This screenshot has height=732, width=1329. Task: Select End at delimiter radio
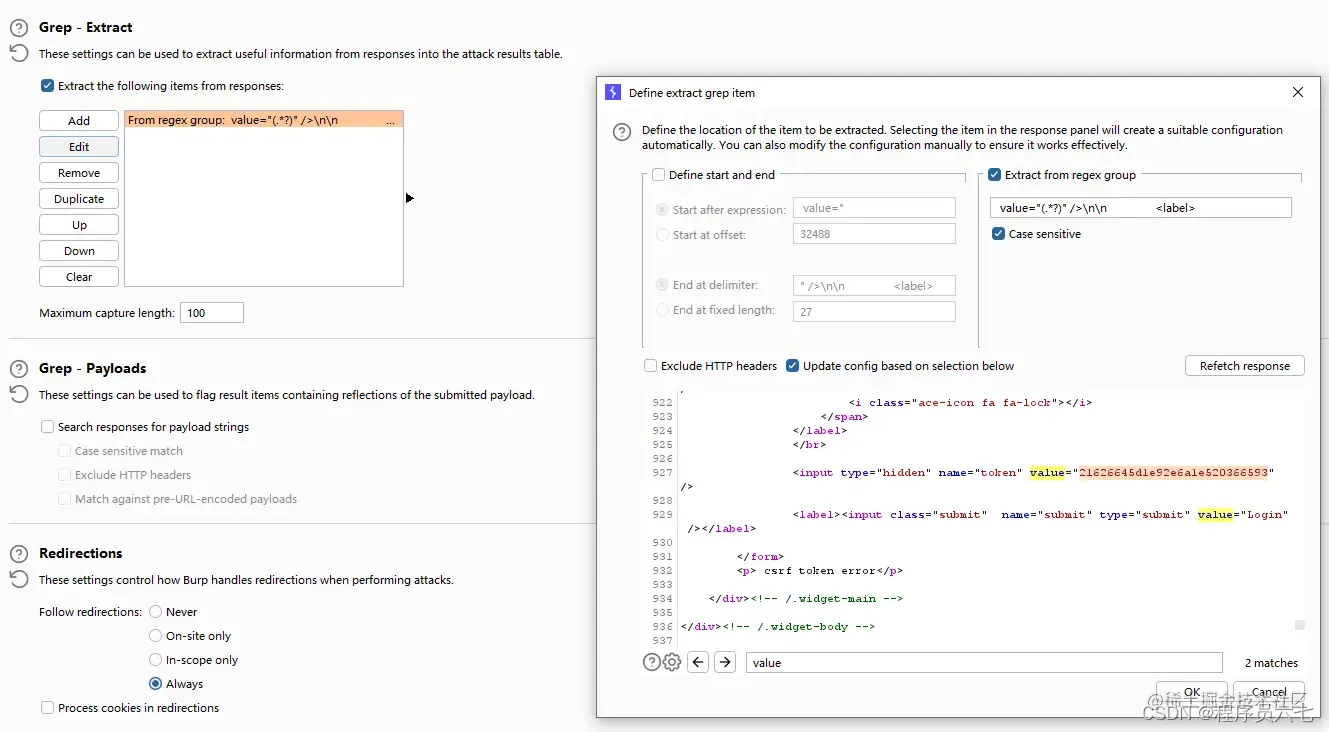pyautogui.click(x=662, y=285)
